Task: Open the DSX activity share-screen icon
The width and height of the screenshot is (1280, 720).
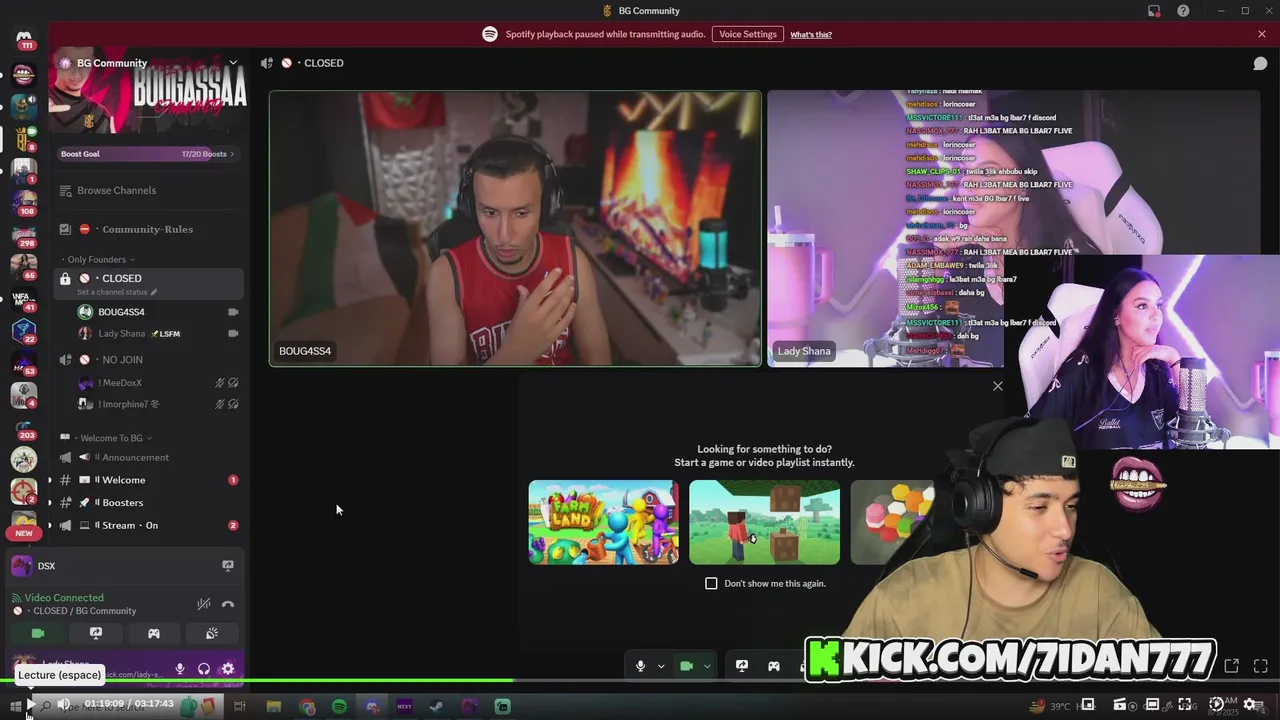Action: (228, 566)
